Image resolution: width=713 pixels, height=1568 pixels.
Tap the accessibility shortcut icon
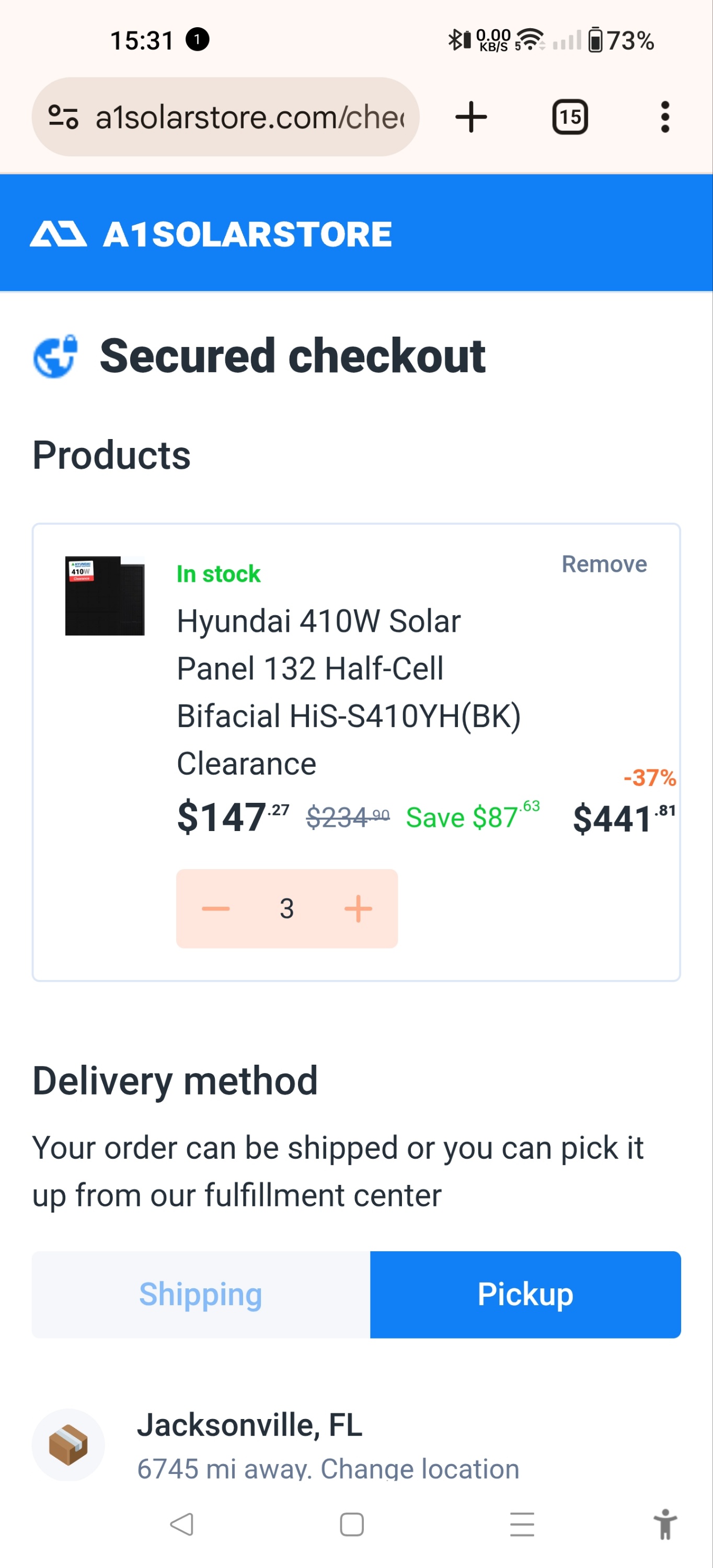pyautogui.click(x=665, y=1524)
